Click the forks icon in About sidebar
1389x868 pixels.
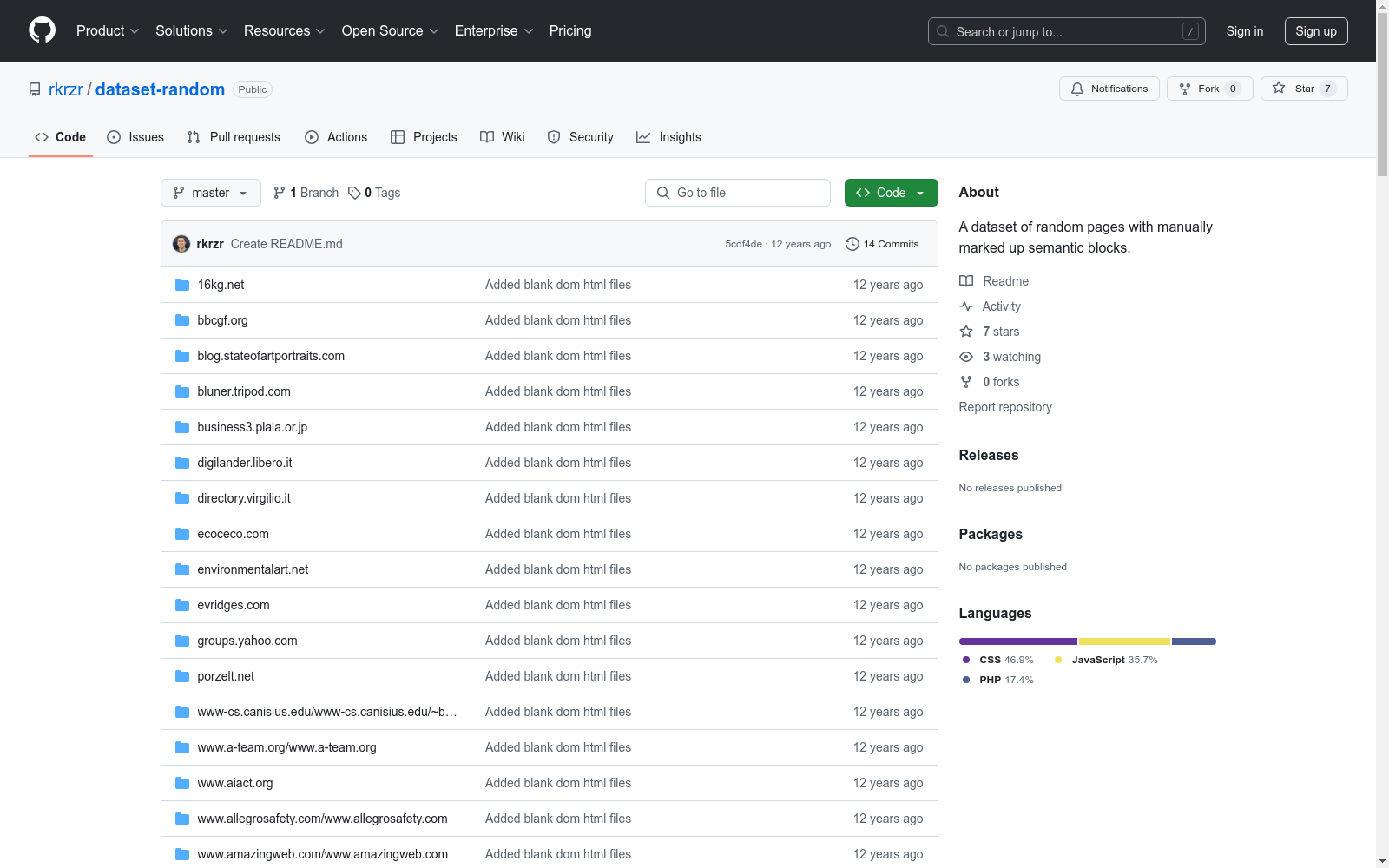966,382
